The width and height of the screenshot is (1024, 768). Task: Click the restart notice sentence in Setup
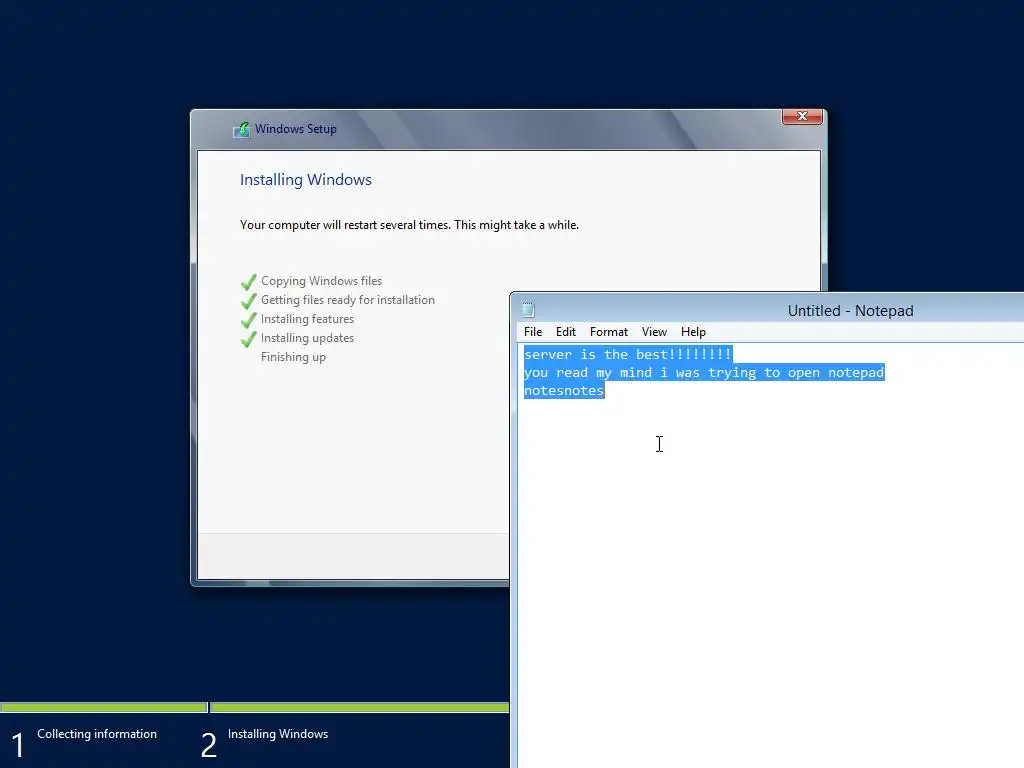click(409, 225)
